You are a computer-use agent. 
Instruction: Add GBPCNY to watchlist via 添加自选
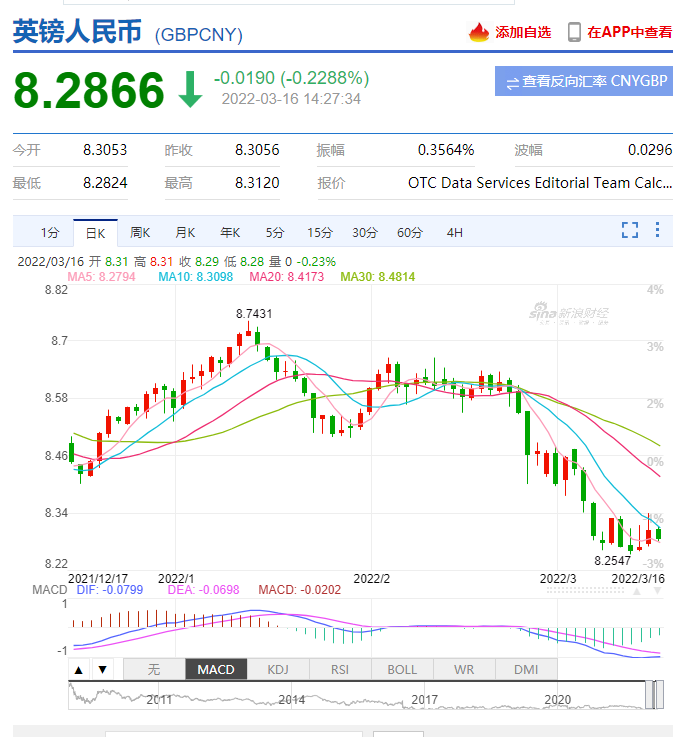tap(523, 32)
